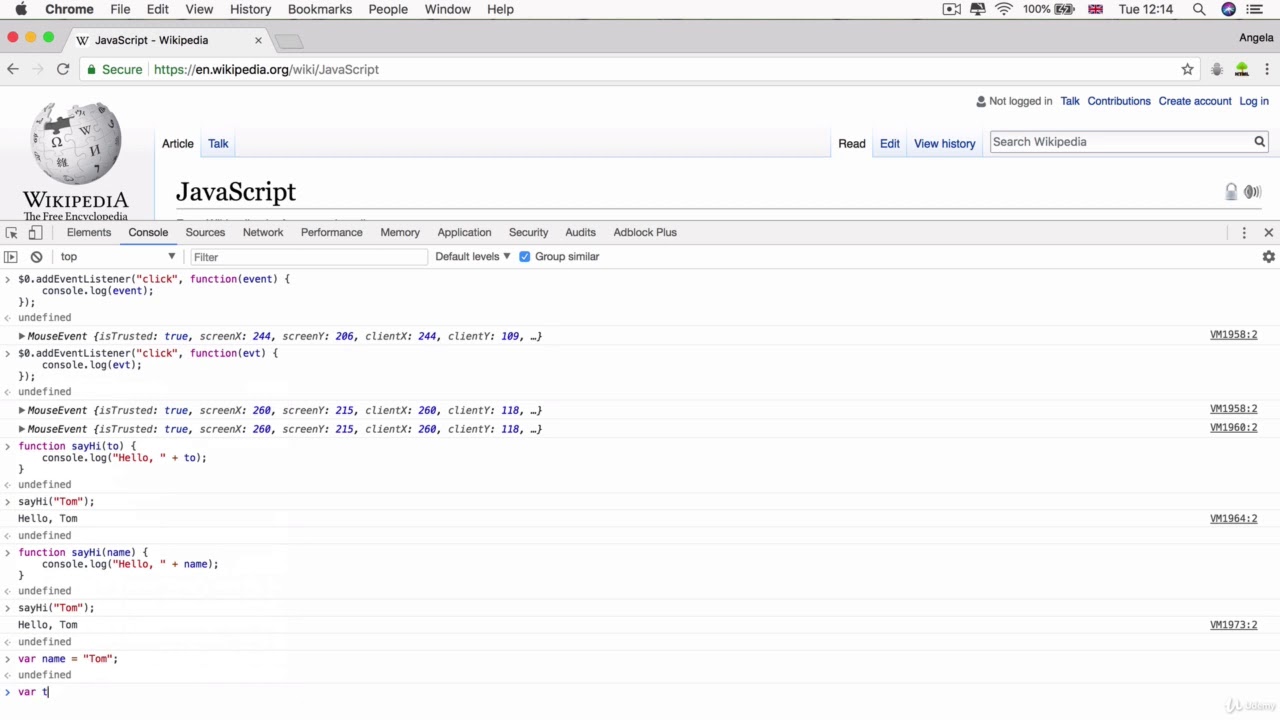Open the Performance tab
The image size is (1280, 720).
tap(332, 232)
